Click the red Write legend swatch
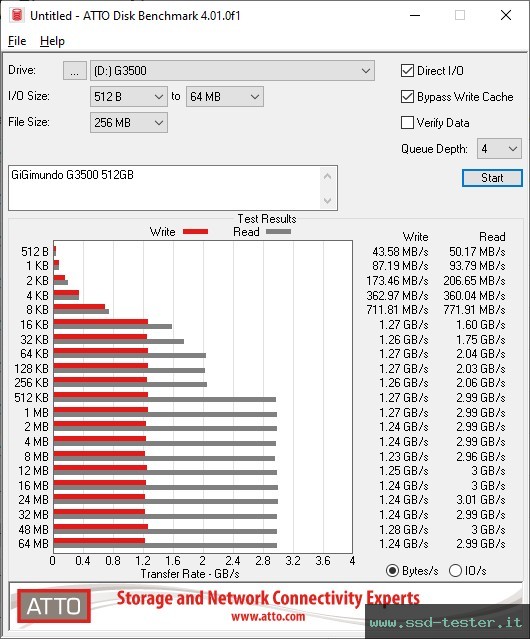 tap(196, 232)
